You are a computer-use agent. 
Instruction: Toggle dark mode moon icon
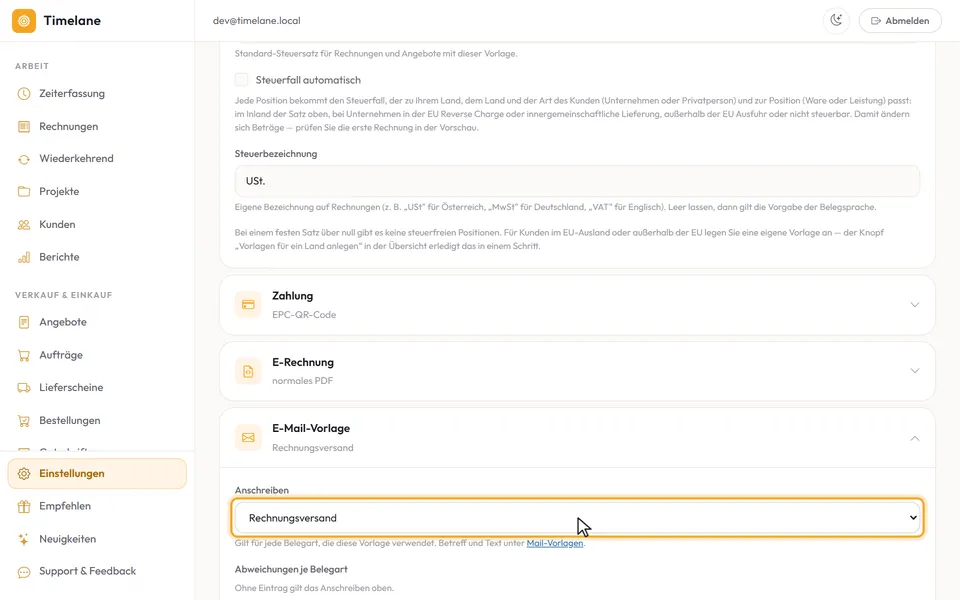(x=836, y=20)
